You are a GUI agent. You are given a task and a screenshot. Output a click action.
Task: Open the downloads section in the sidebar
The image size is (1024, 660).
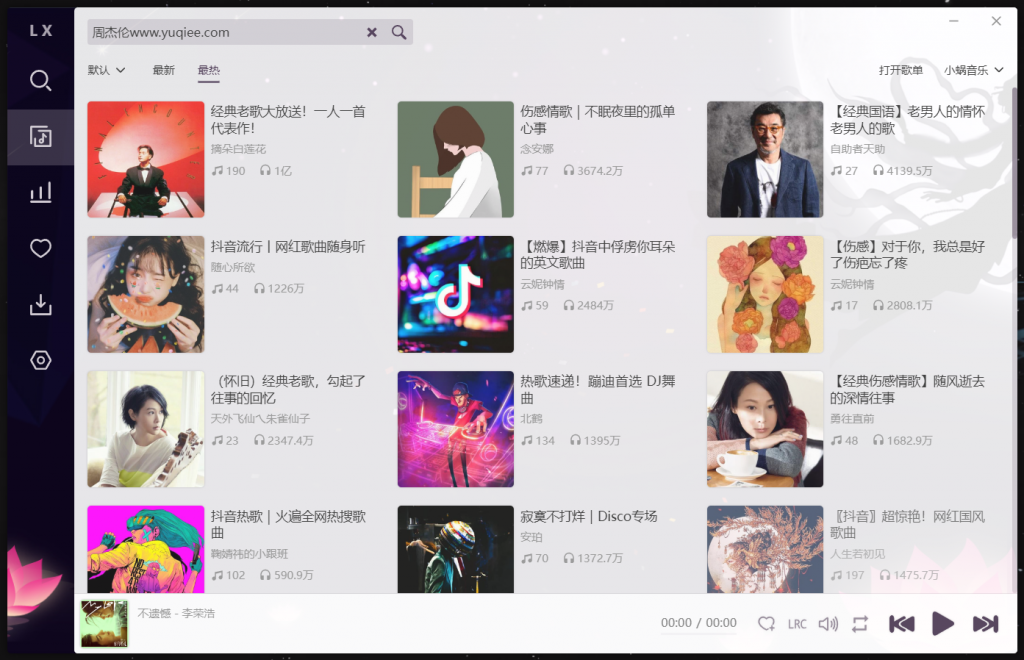(x=40, y=304)
